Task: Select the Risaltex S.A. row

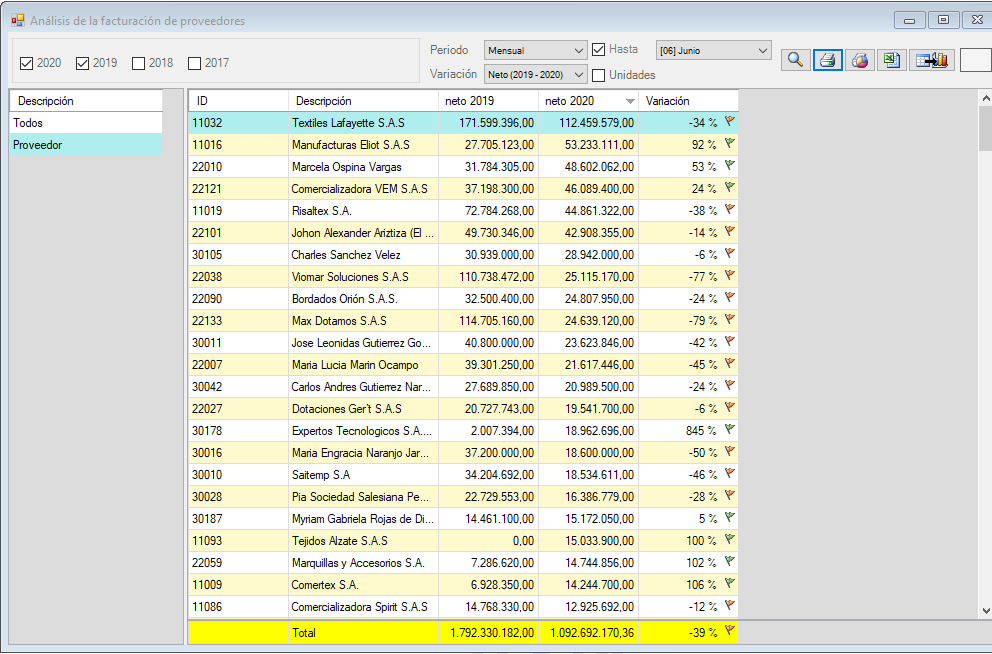Action: pyautogui.click(x=321, y=211)
